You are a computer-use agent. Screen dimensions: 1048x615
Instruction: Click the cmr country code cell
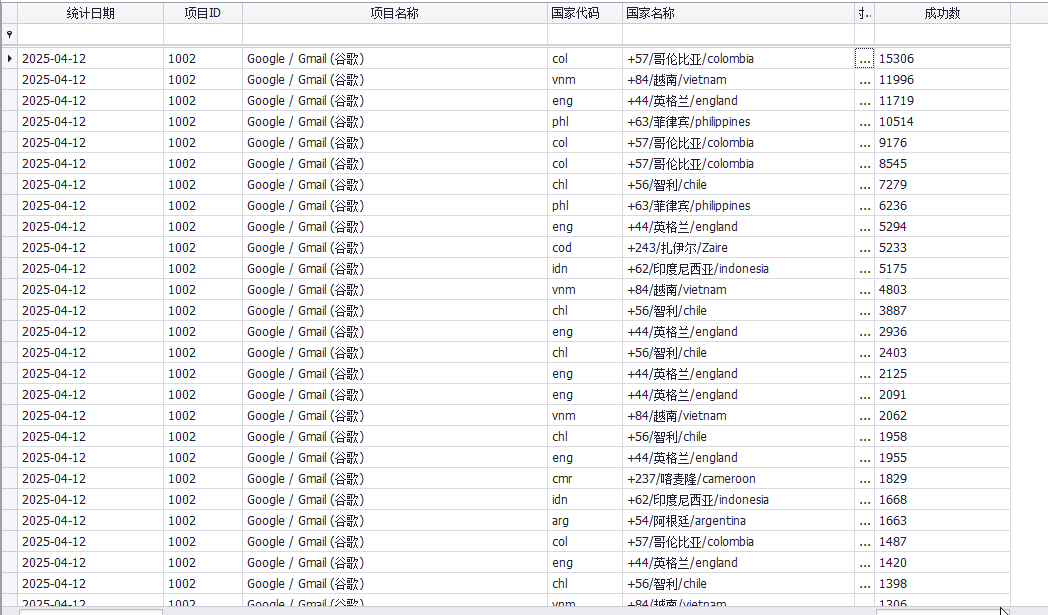pos(584,479)
